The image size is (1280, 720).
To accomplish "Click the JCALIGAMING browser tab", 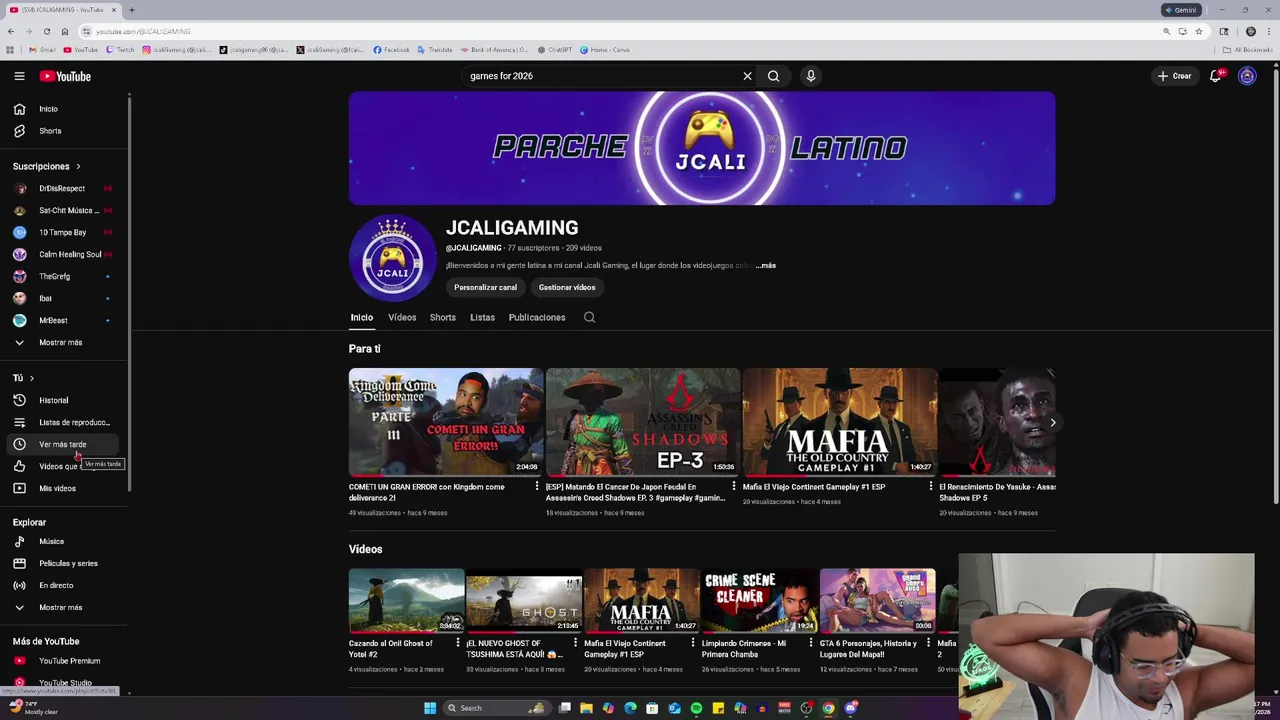I will [x=62, y=10].
